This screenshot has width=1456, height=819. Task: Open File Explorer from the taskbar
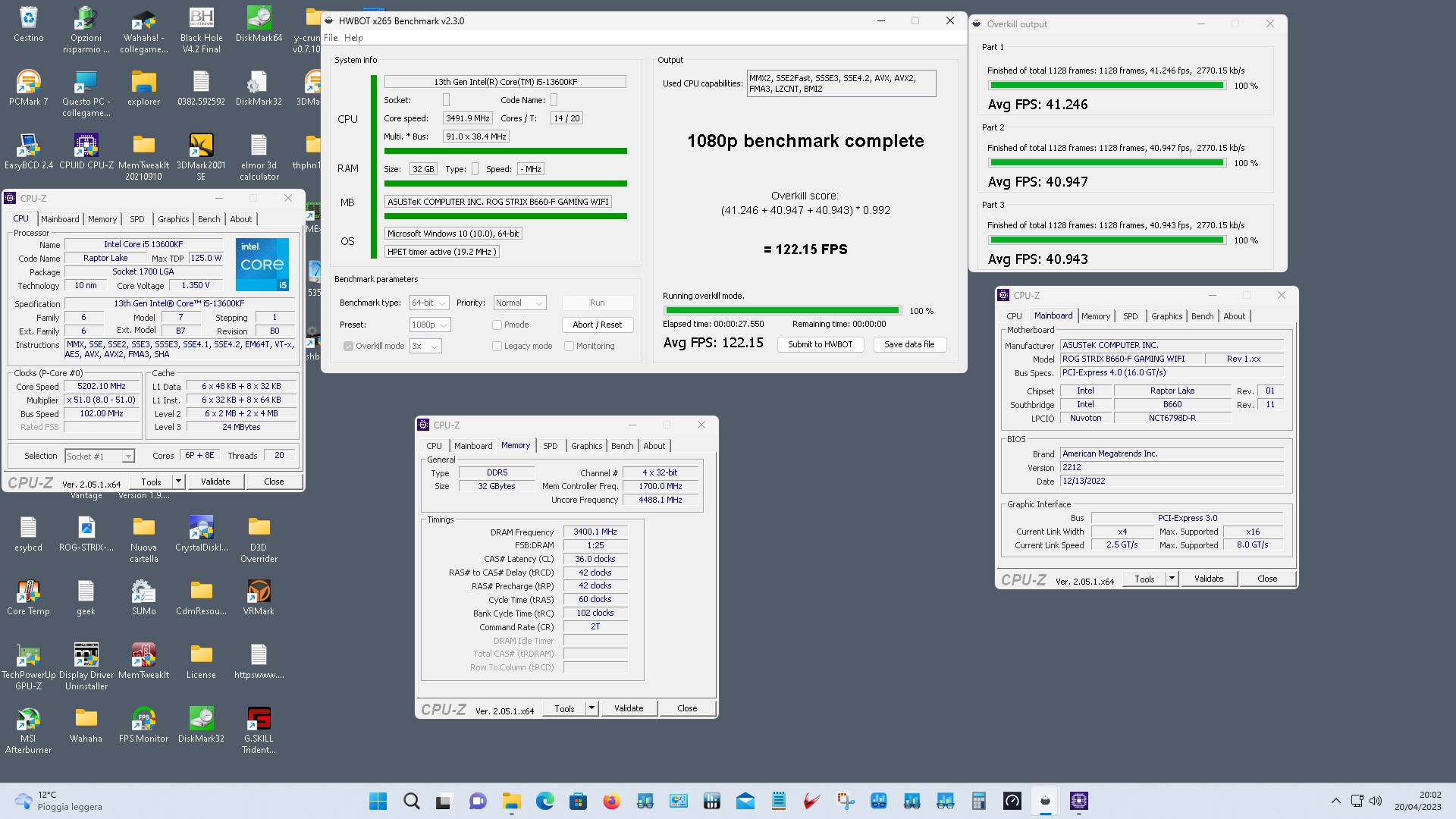tap(511, 801)
